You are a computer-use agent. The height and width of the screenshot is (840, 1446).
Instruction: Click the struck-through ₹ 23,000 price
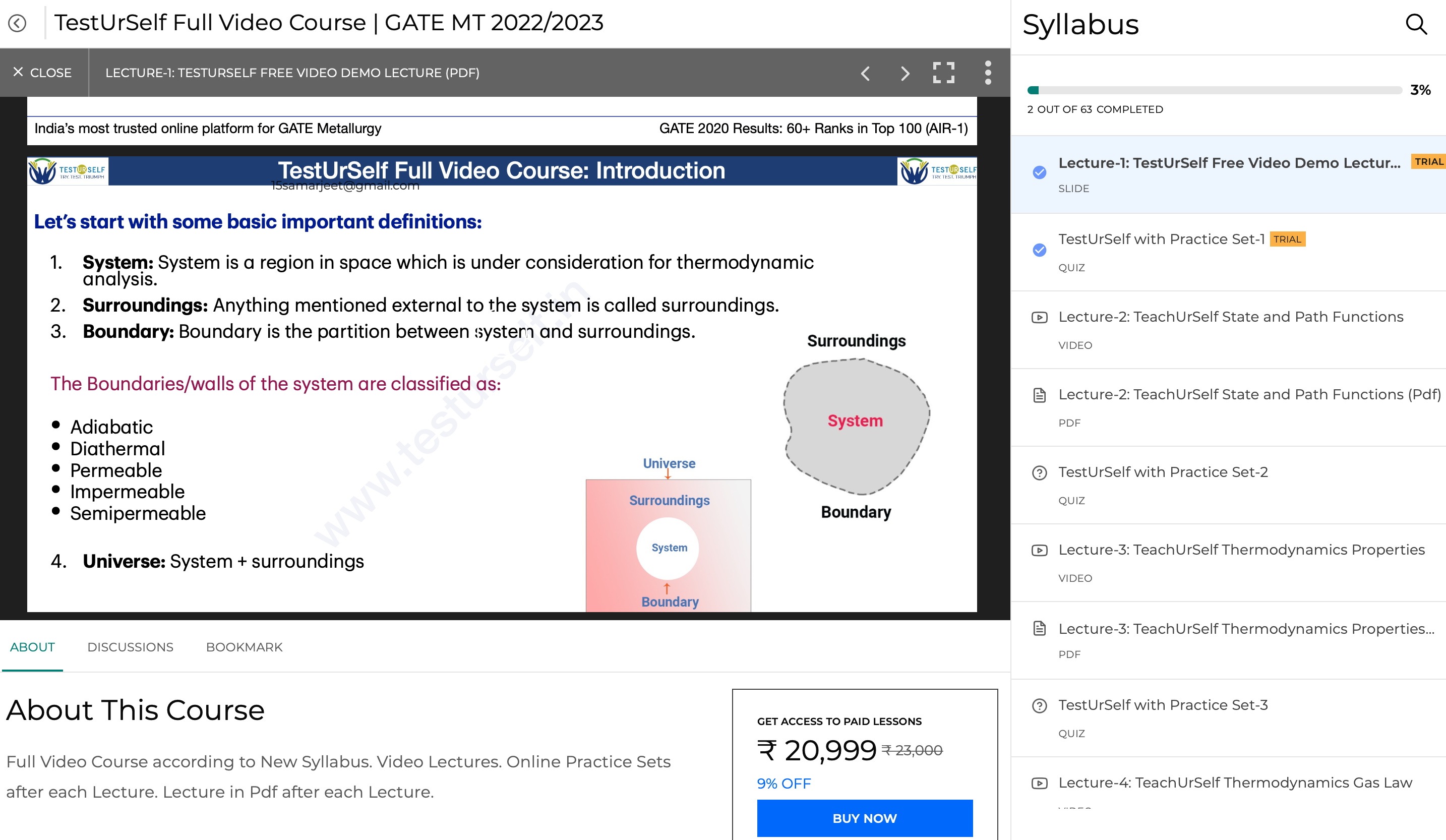pyautogui.click(x=912, y=750)
